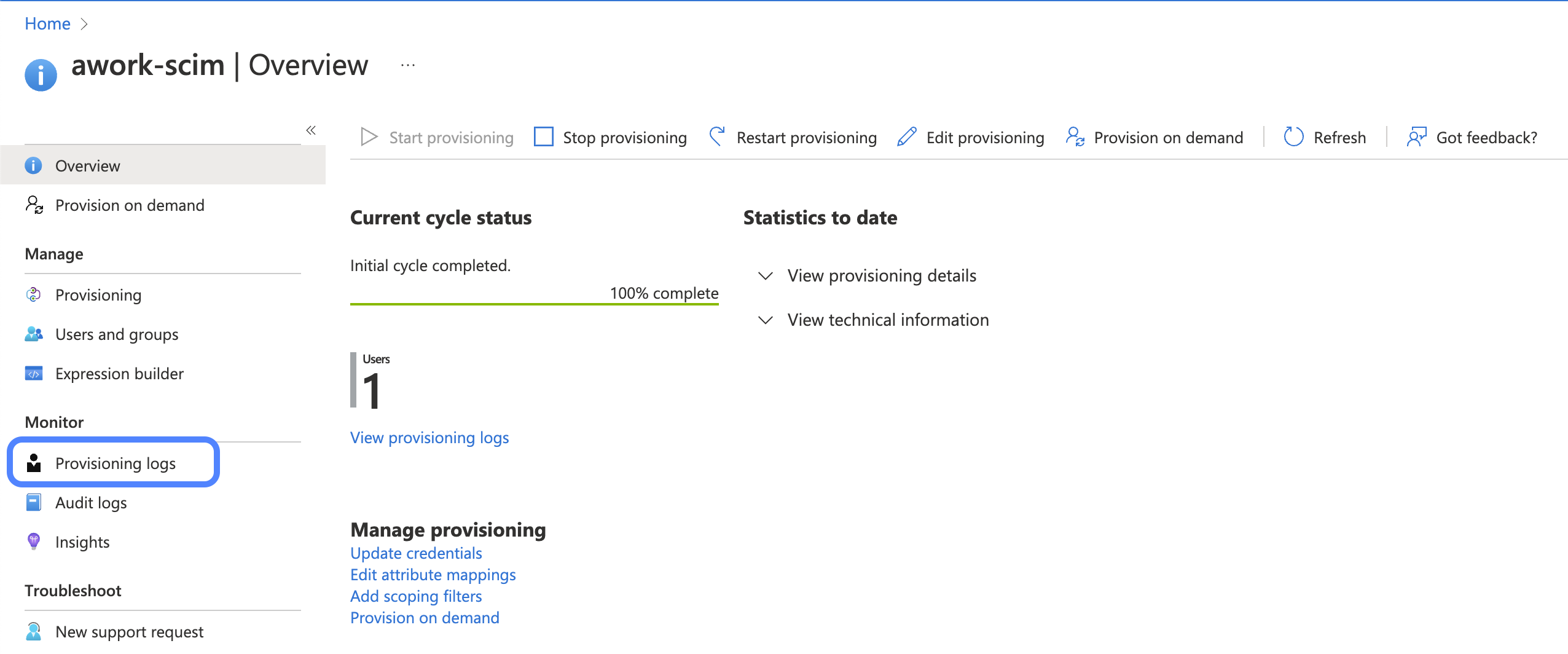Click the Expression builder icon

(x=34, y=374)
